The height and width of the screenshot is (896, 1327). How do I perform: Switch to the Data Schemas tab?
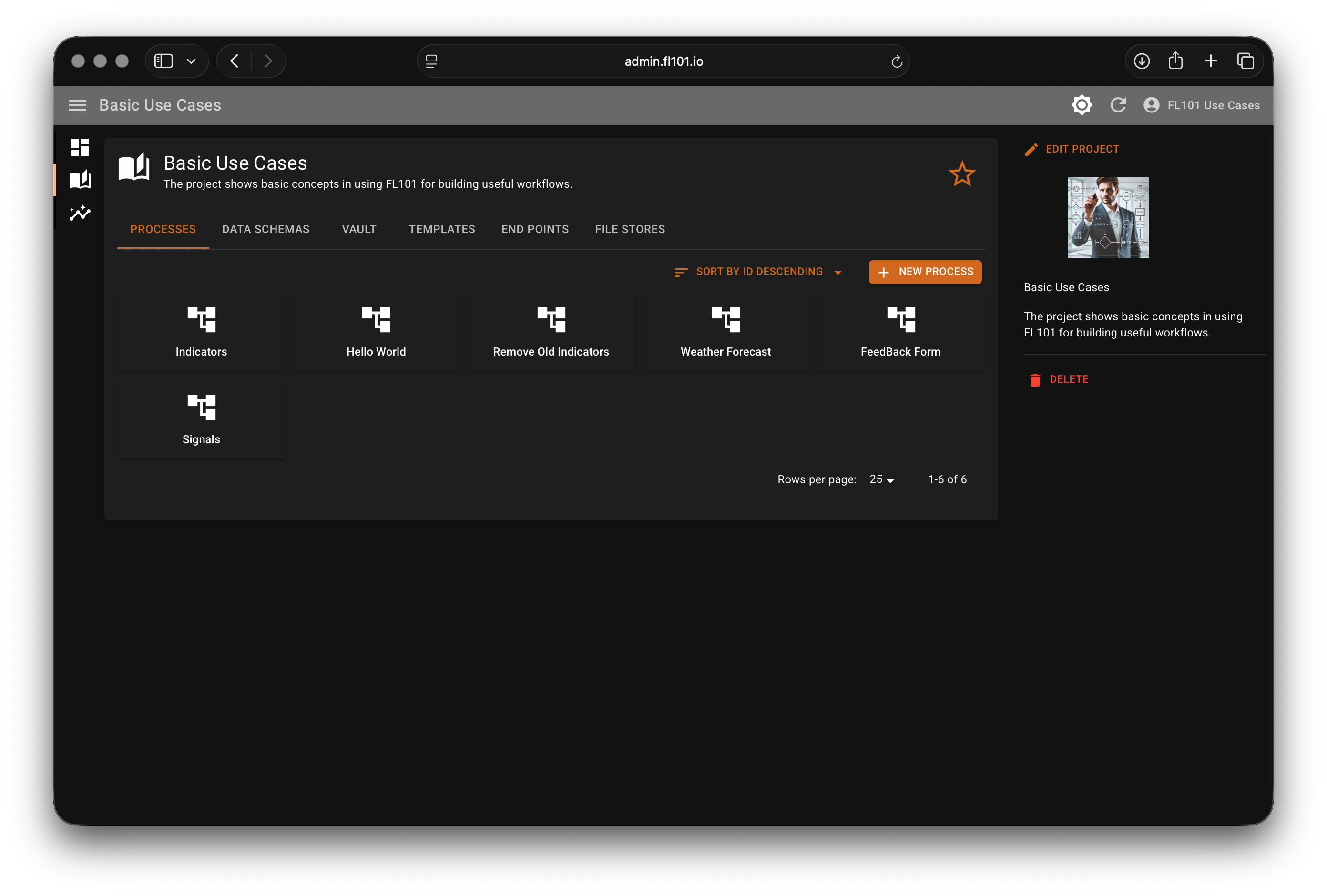(x=265, y=229)
